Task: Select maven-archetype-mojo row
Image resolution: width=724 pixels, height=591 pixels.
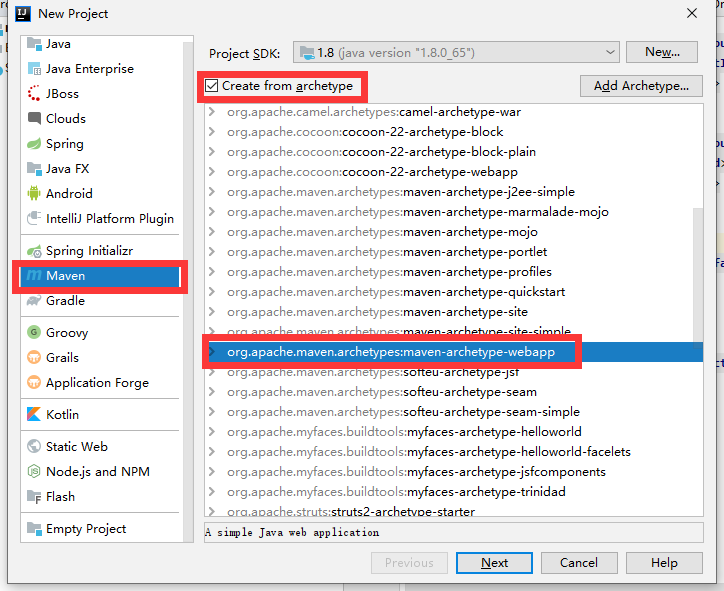Action: (x=454, y=232)
